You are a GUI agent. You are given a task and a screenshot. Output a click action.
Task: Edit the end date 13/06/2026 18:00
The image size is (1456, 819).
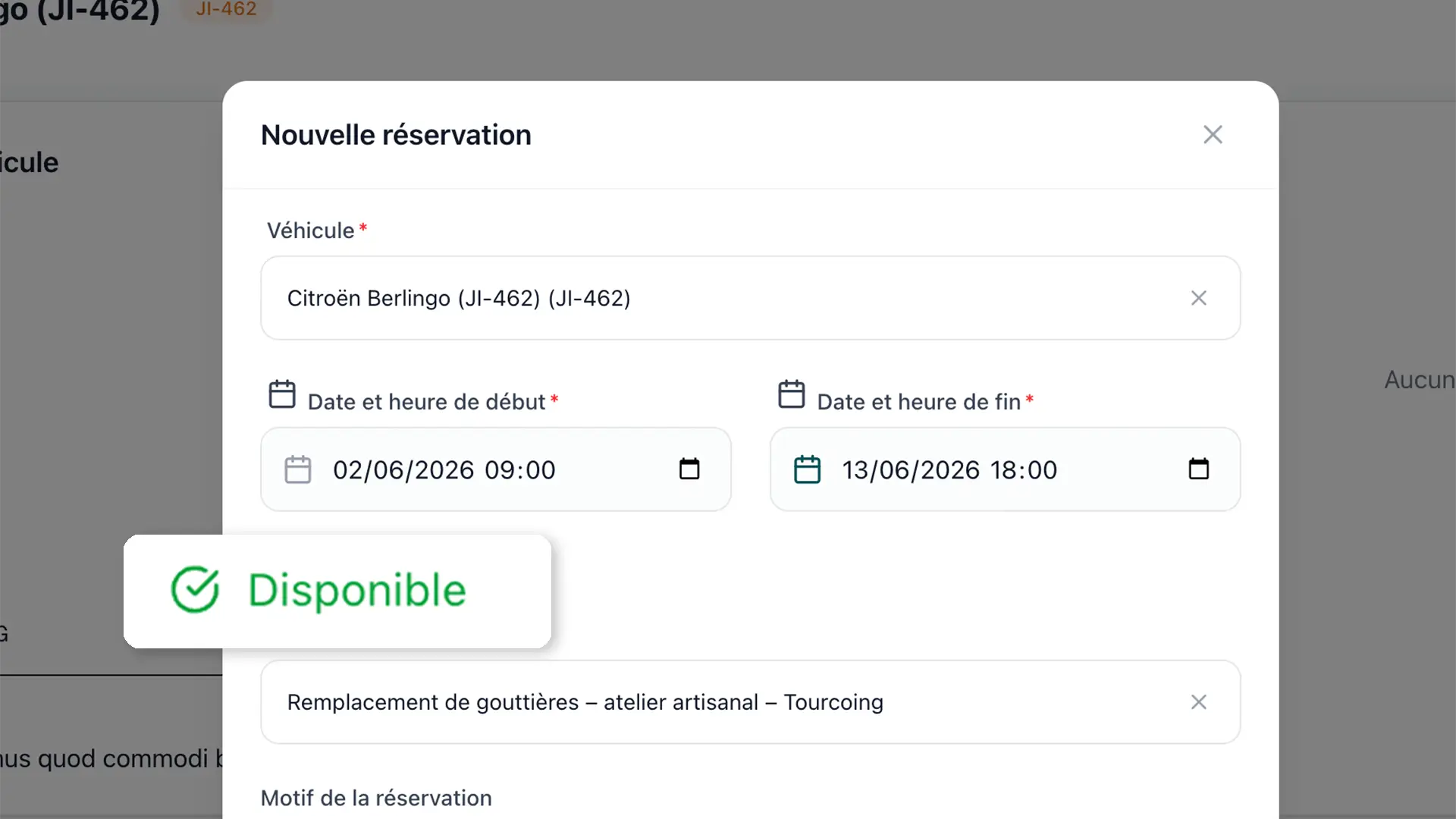coord(949,470)
